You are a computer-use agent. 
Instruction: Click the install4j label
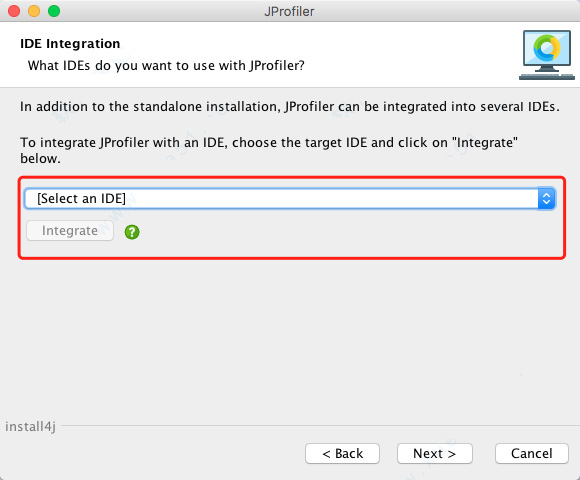pyautogui.click(x=30, y=426)
